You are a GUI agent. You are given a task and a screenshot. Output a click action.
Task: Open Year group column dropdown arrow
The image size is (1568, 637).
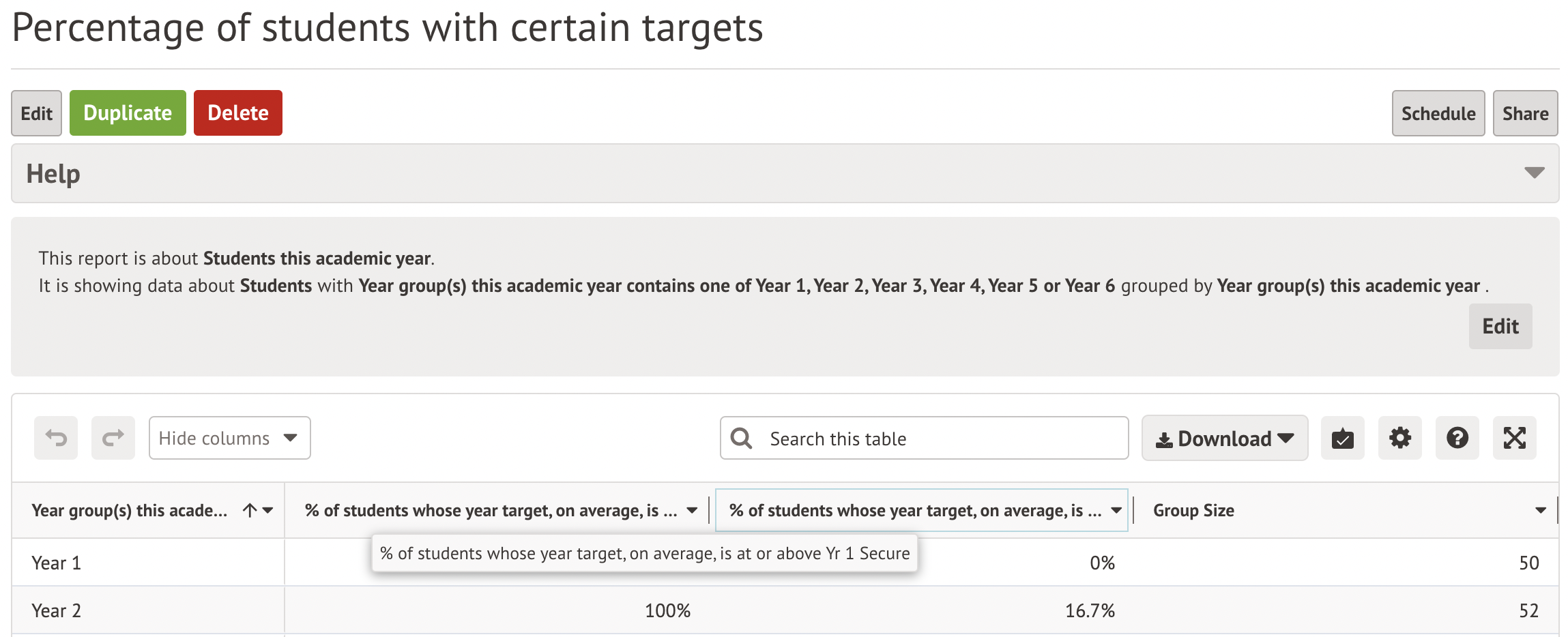(268, 510)
